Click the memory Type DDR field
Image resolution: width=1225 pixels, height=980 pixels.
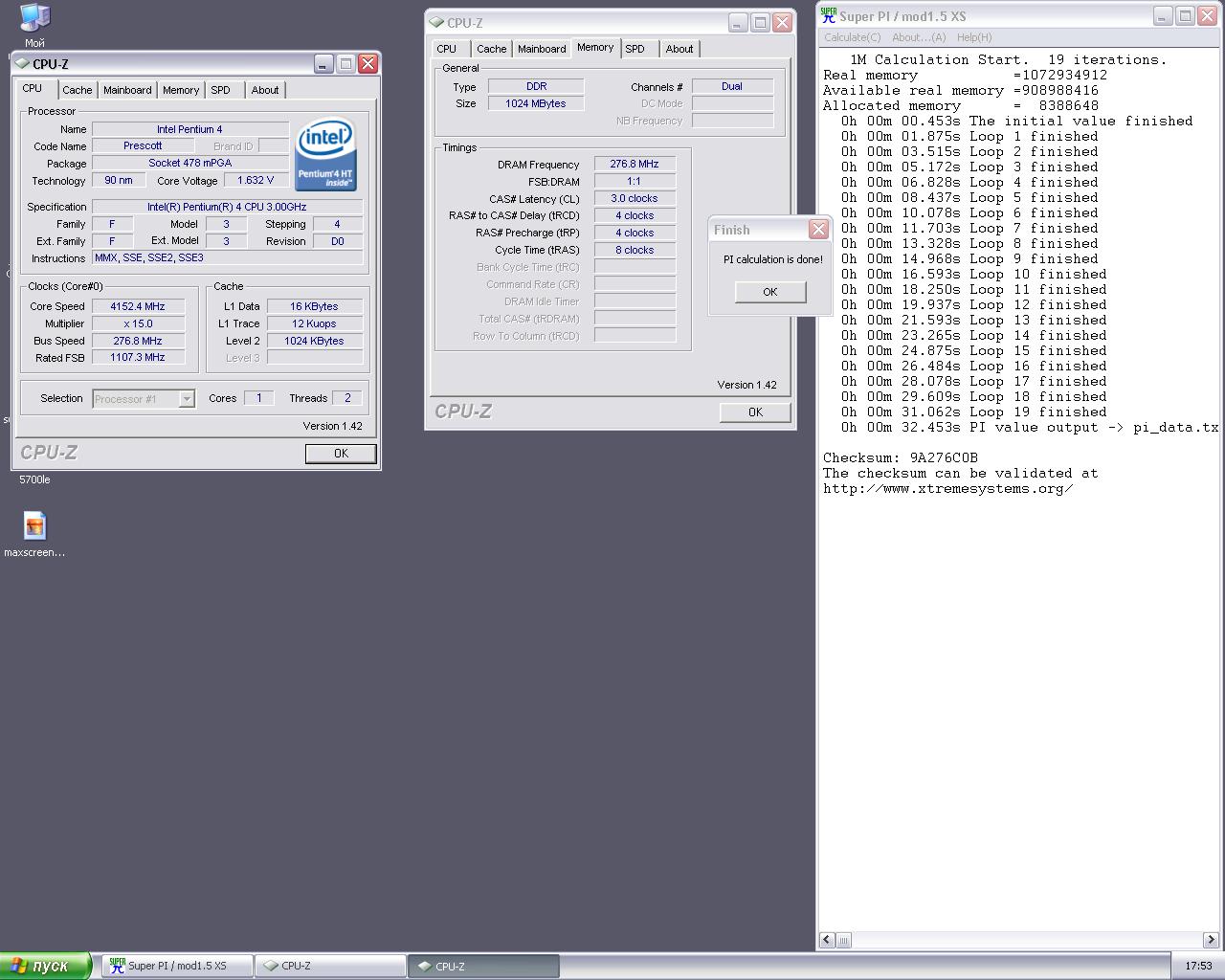pos(536,86)
